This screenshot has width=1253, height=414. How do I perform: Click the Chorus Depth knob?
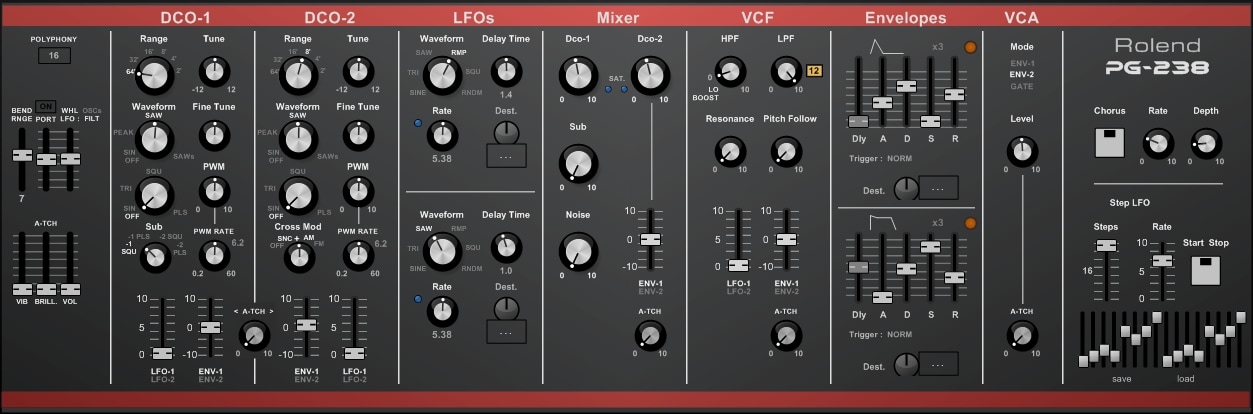1205,144
